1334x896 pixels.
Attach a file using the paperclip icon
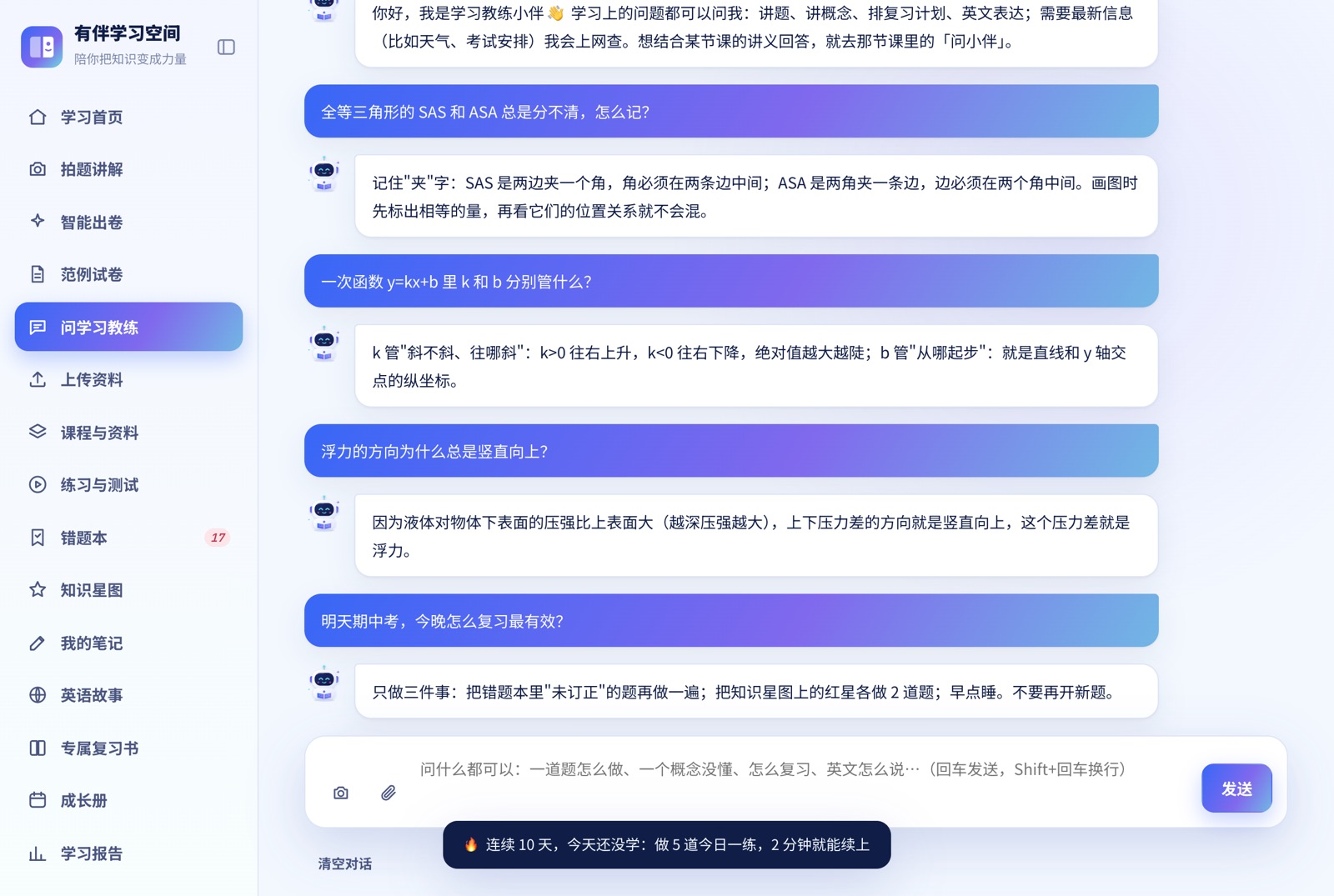(x=389, y=793)
